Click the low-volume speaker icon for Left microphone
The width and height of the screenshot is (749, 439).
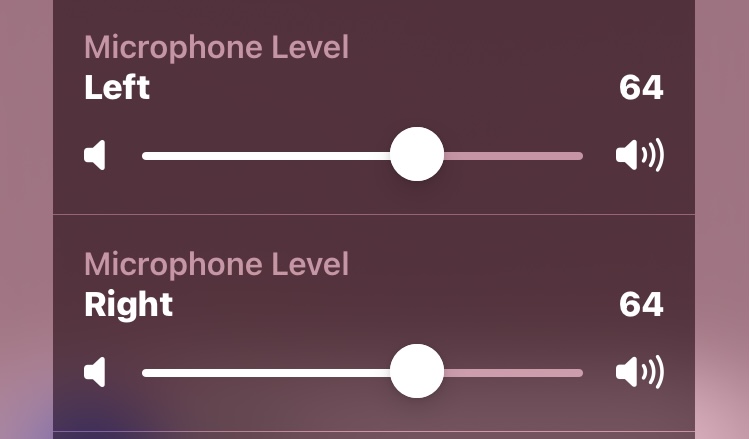[x=95, y=155]
